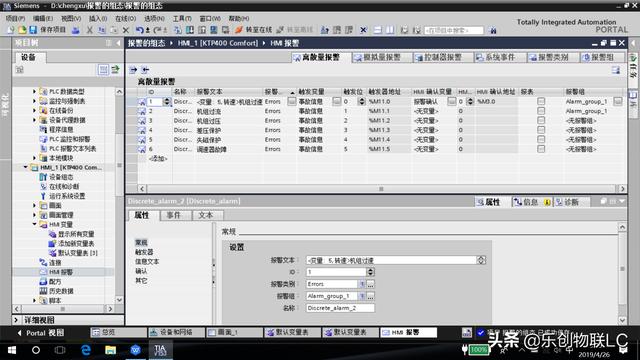Open 设备和网络 editor in bottom bar
The image size is (640, 360).
pos(176,333)
